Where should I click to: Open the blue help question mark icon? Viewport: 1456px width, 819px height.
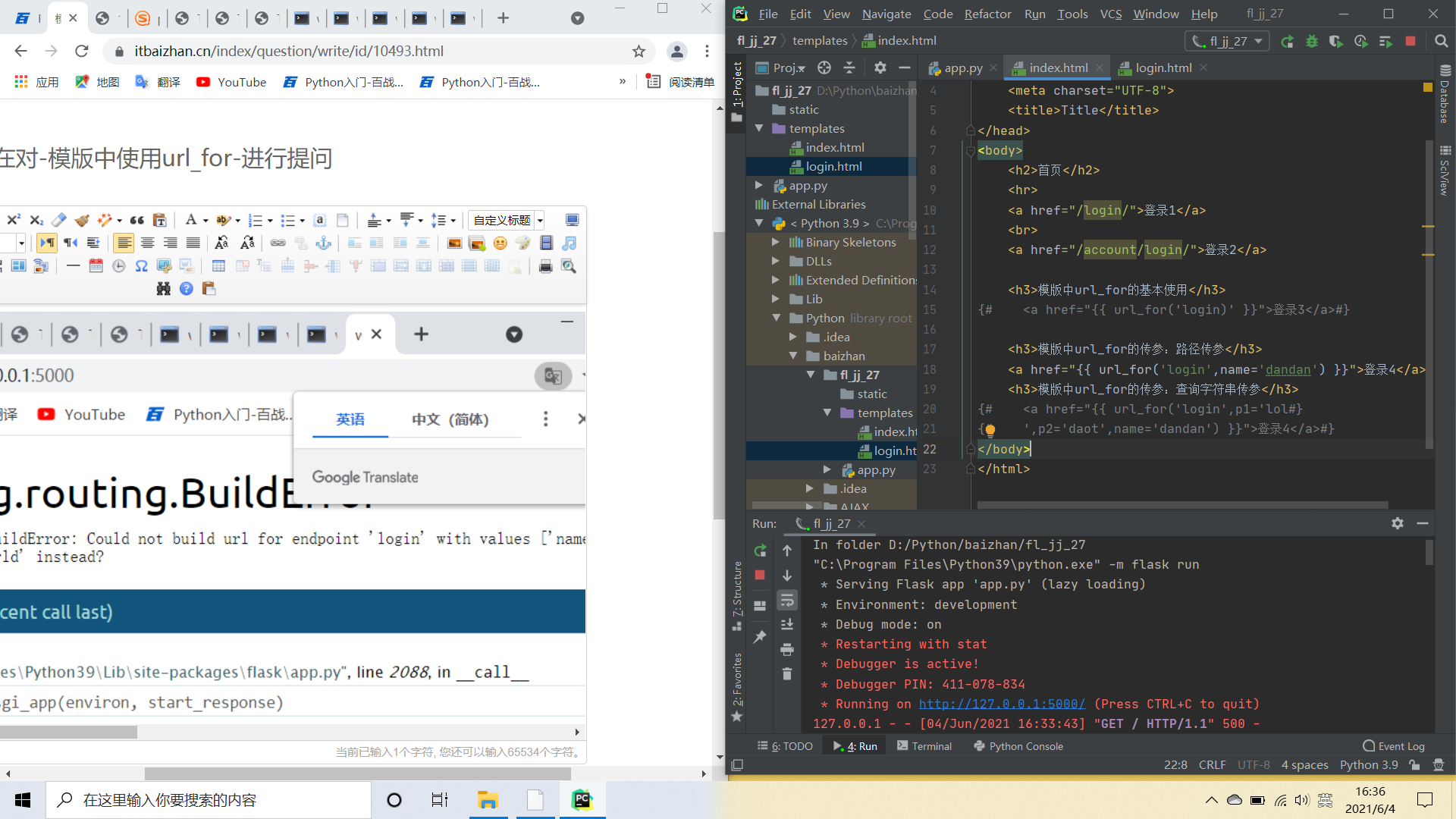click(x=187, y=289)
